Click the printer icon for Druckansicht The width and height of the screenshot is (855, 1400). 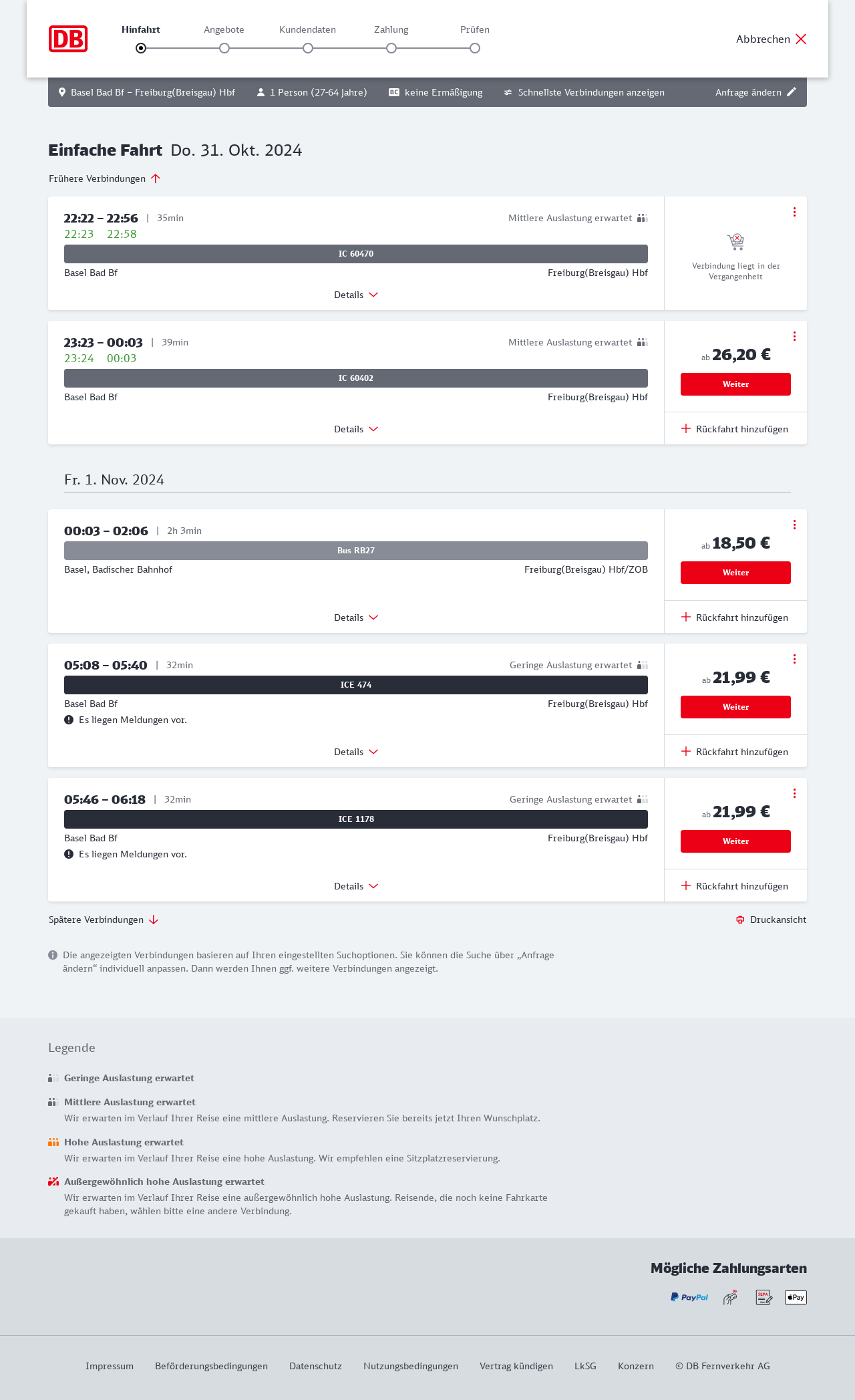pos(740,920)
